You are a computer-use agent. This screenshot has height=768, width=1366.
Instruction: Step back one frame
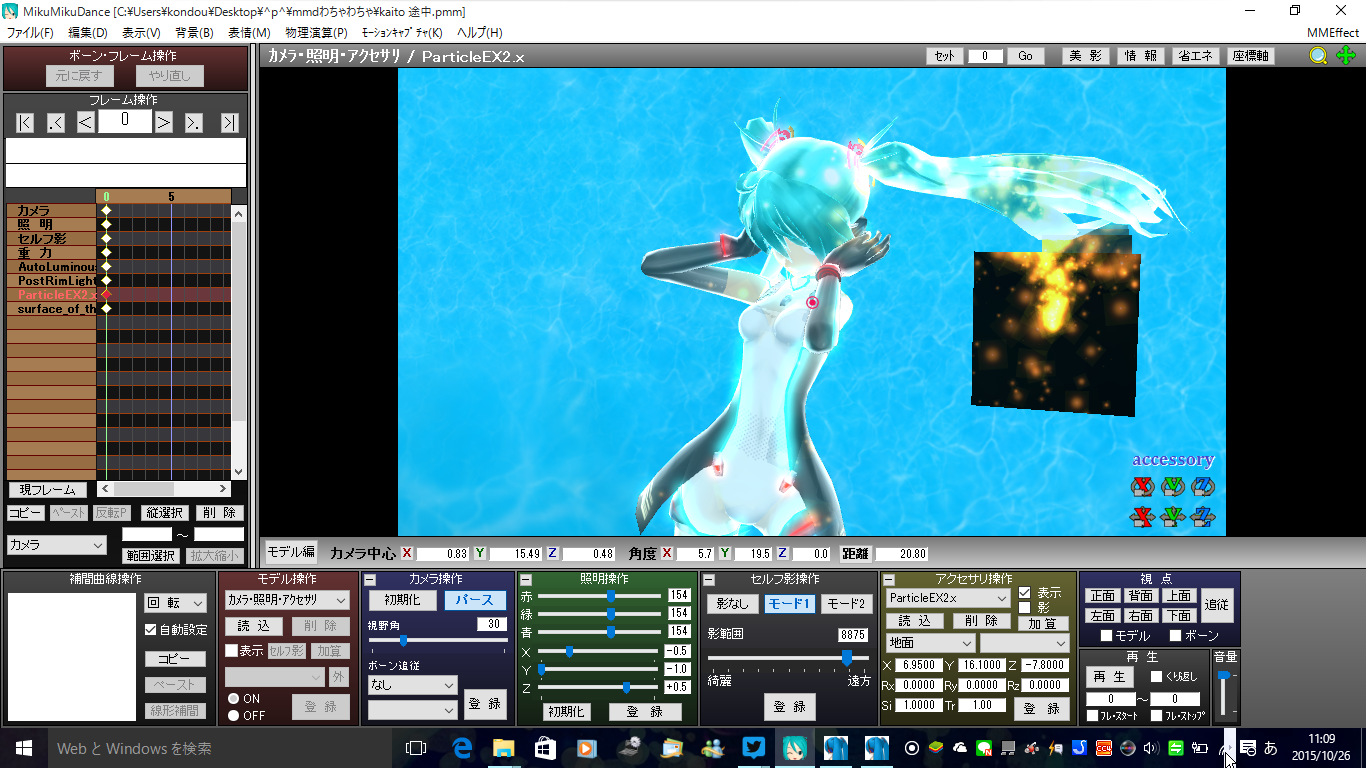point(85,123)
